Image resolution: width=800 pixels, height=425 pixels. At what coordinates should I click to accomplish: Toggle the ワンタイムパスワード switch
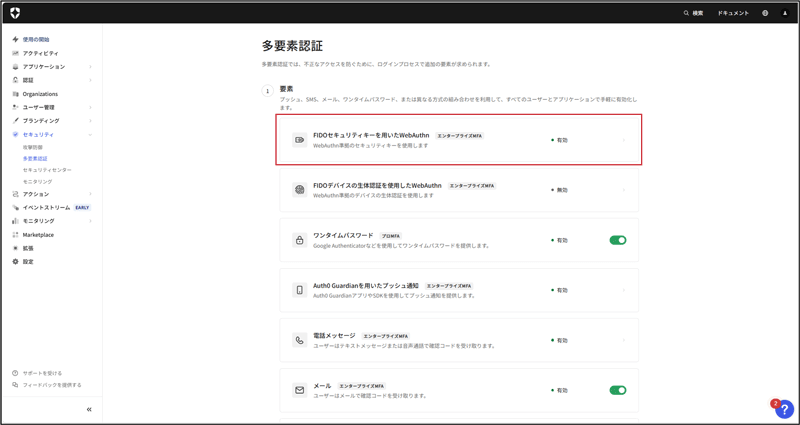[x=618, y=240]
